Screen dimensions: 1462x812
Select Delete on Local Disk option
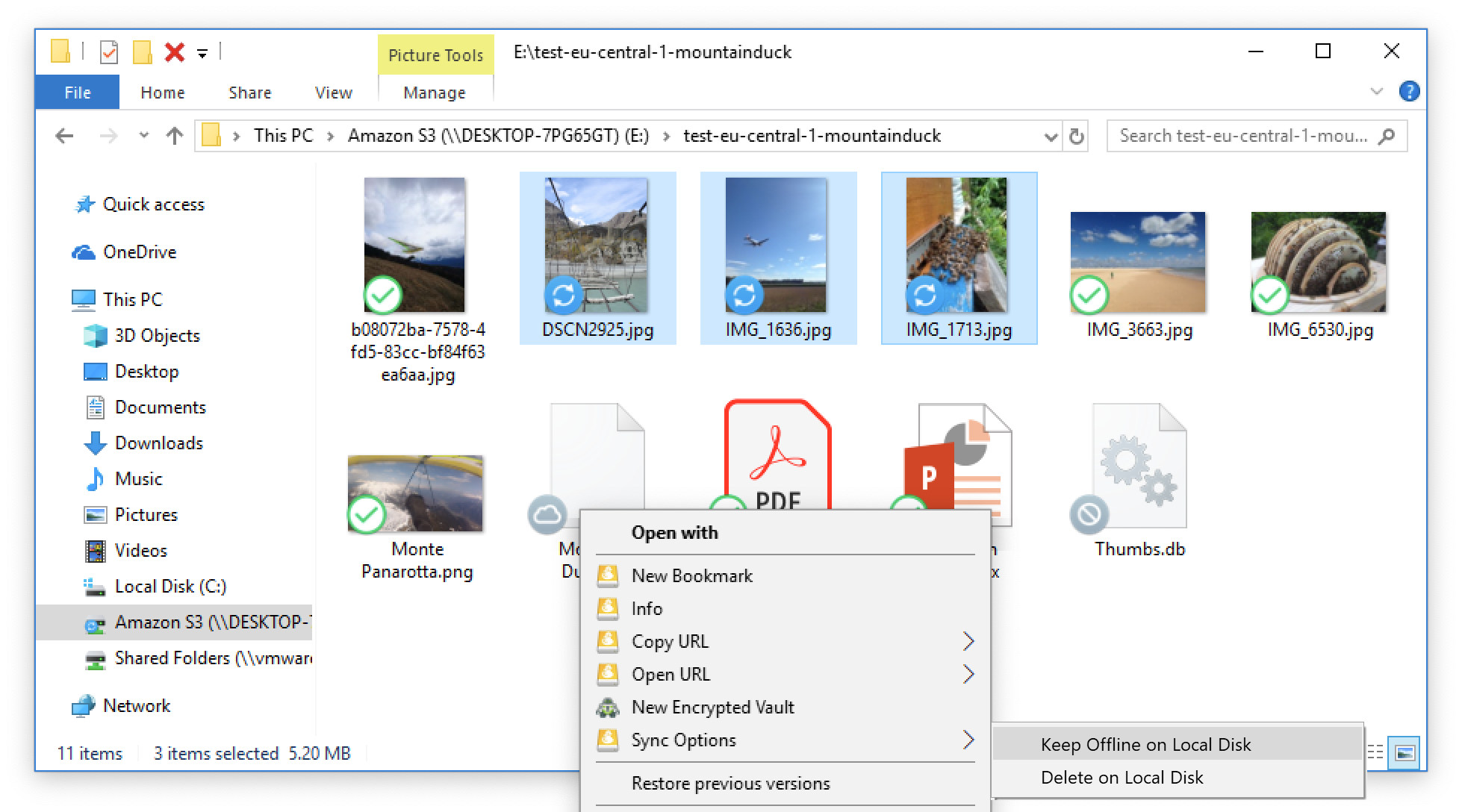coord(1122,777)
